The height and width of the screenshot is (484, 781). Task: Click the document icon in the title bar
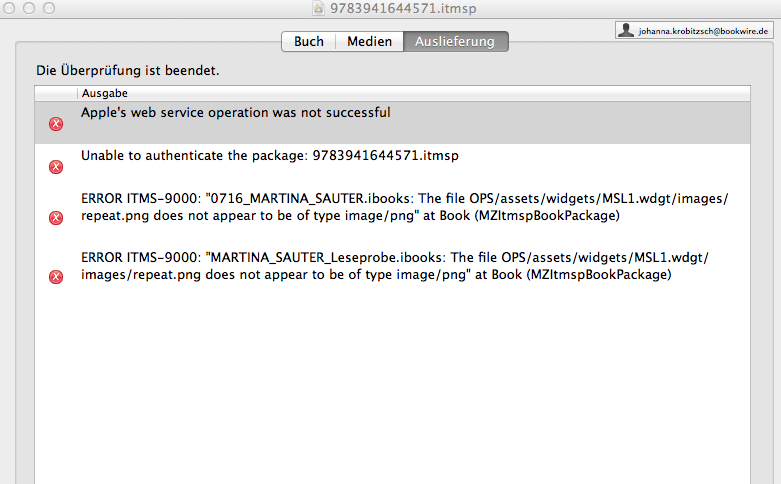click(317, 8)
